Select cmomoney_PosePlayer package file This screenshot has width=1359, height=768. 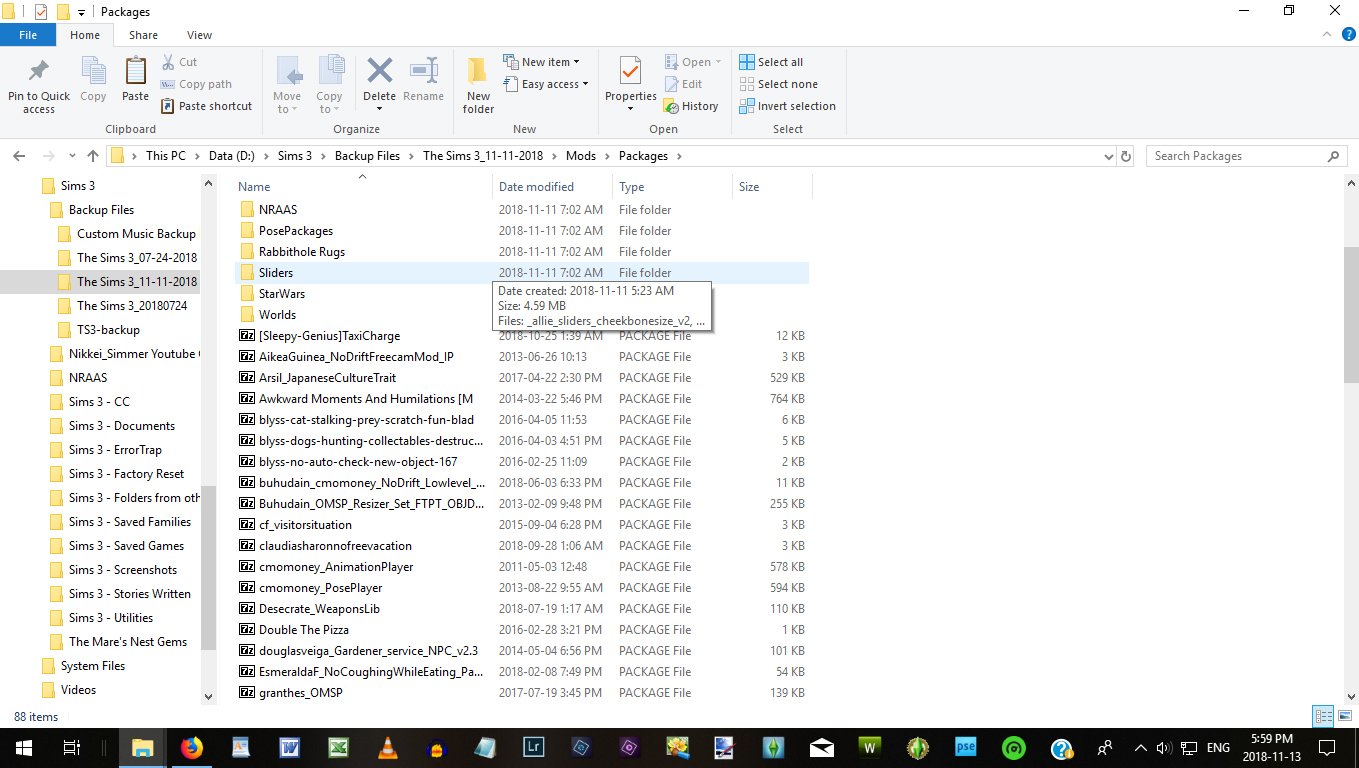click(522, 588)
